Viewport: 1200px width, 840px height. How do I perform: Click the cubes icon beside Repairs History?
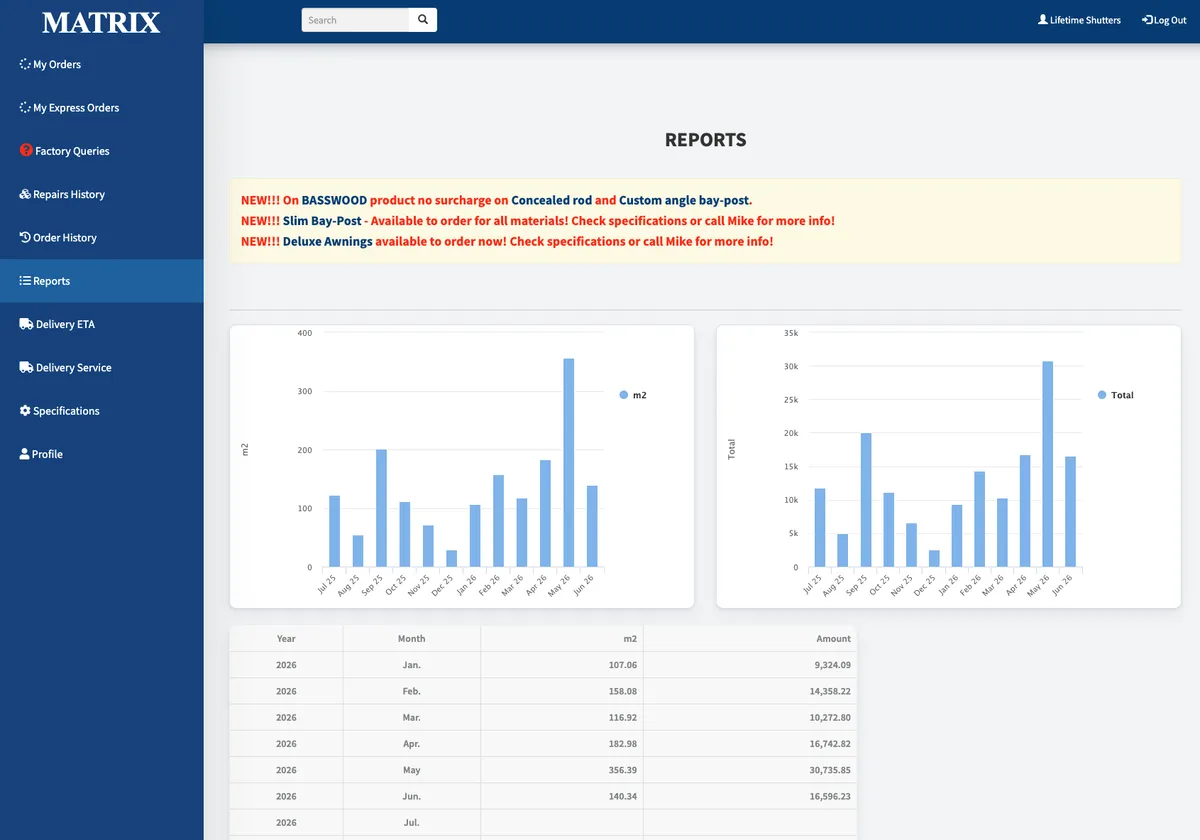point(25,194)
